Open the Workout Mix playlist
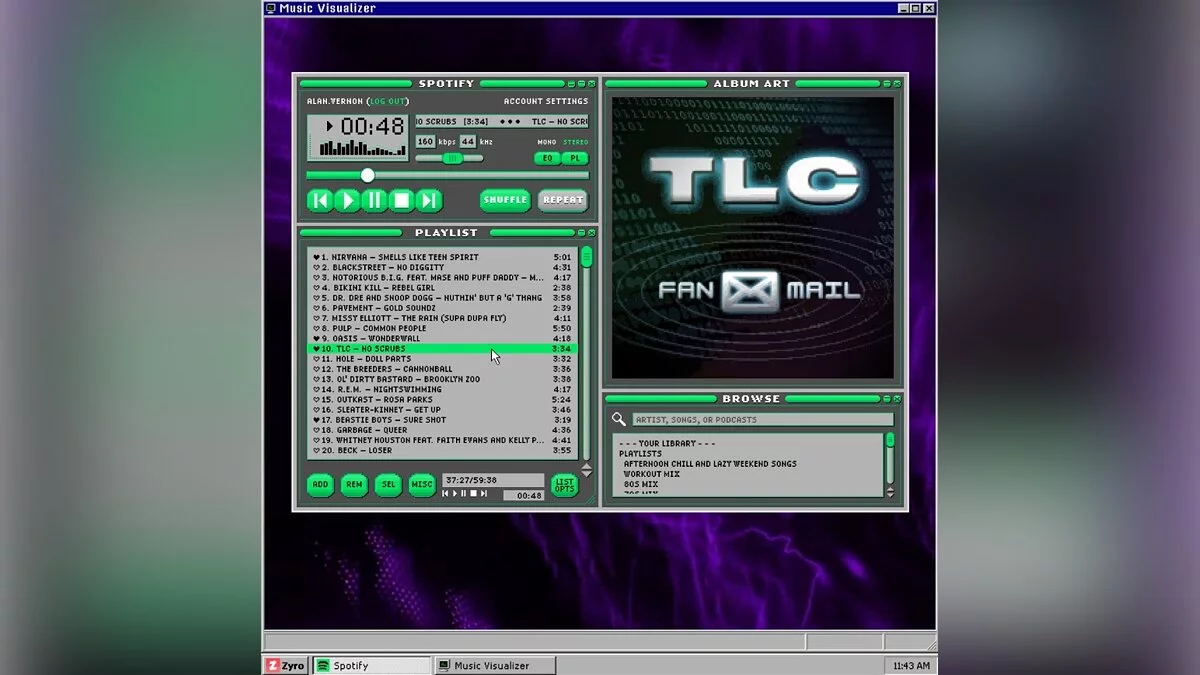 (x=651, y=474)
